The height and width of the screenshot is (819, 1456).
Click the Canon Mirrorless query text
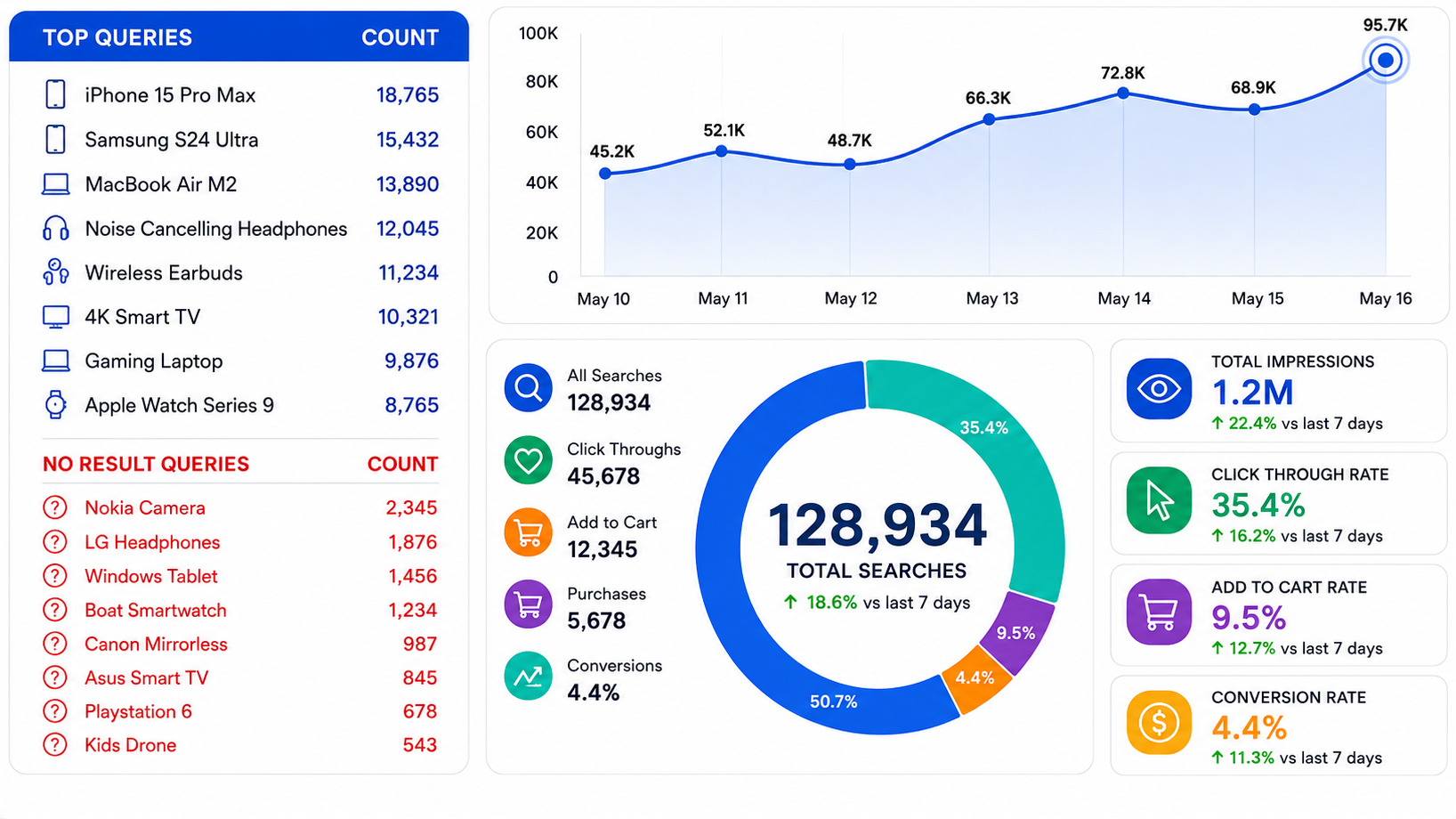[x=156, y=644]
